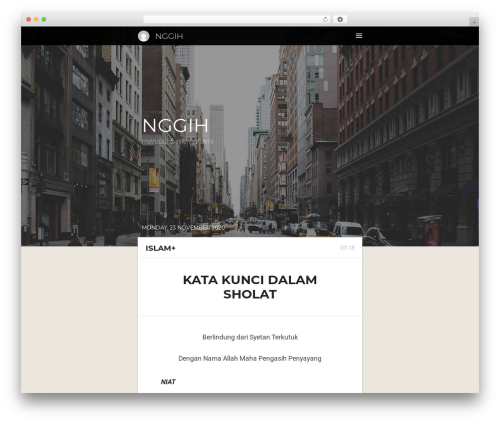
Task: Select the blog tagline under NGGIH
Action: (x=177, y=141)
